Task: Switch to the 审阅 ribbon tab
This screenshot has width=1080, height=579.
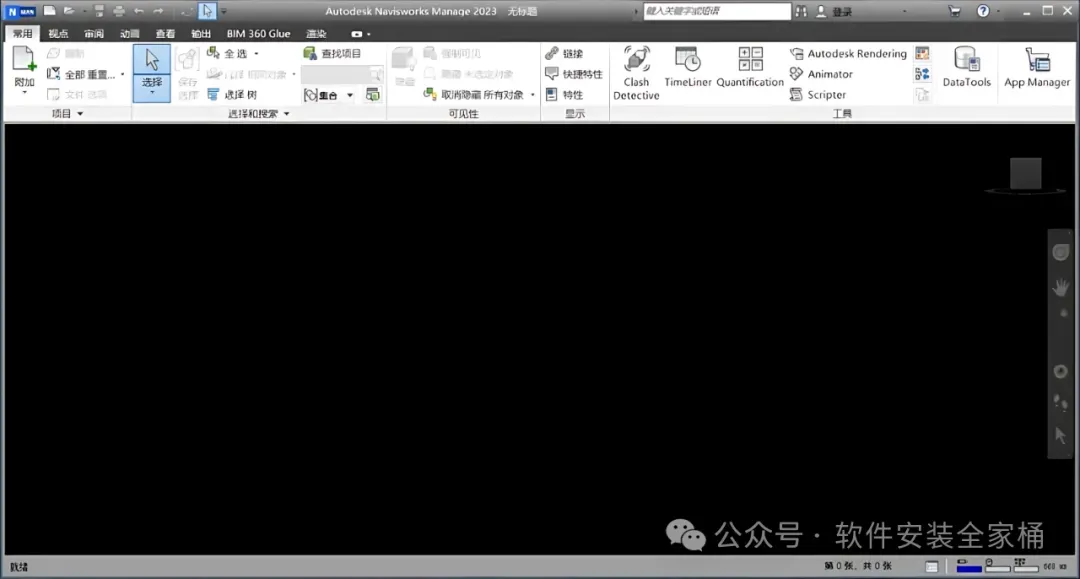Action: (x=94, y=34)
